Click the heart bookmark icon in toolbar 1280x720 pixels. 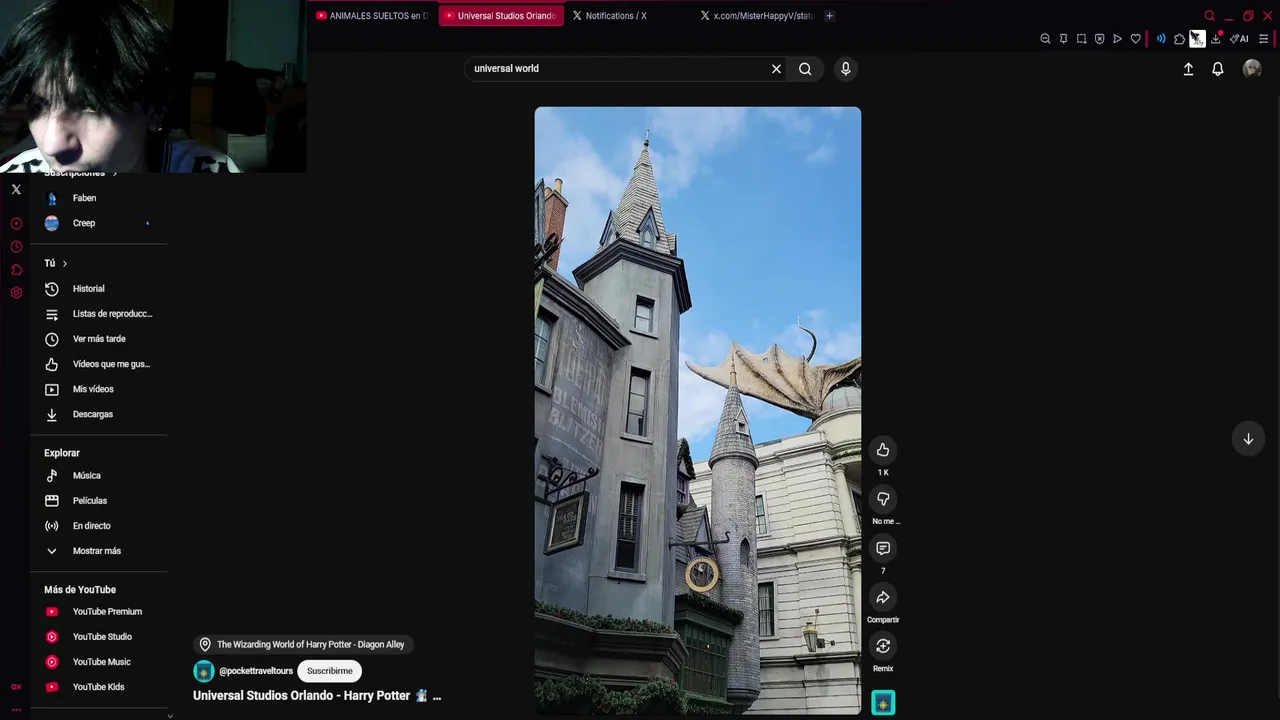(x=1135, y=39)
